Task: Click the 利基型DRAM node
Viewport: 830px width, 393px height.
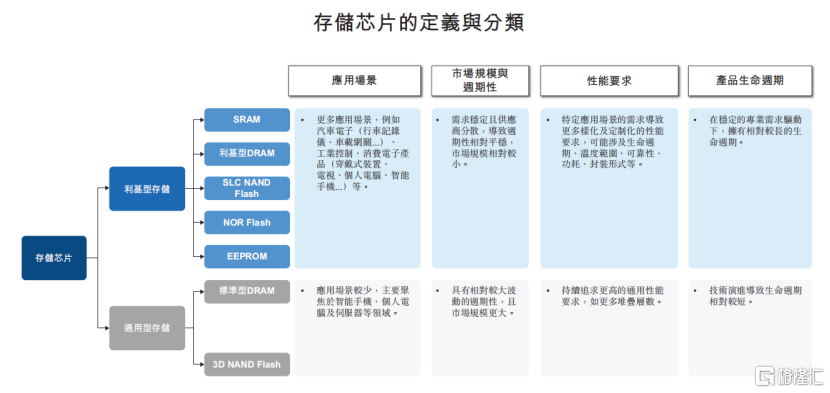Action: (247, 154)
